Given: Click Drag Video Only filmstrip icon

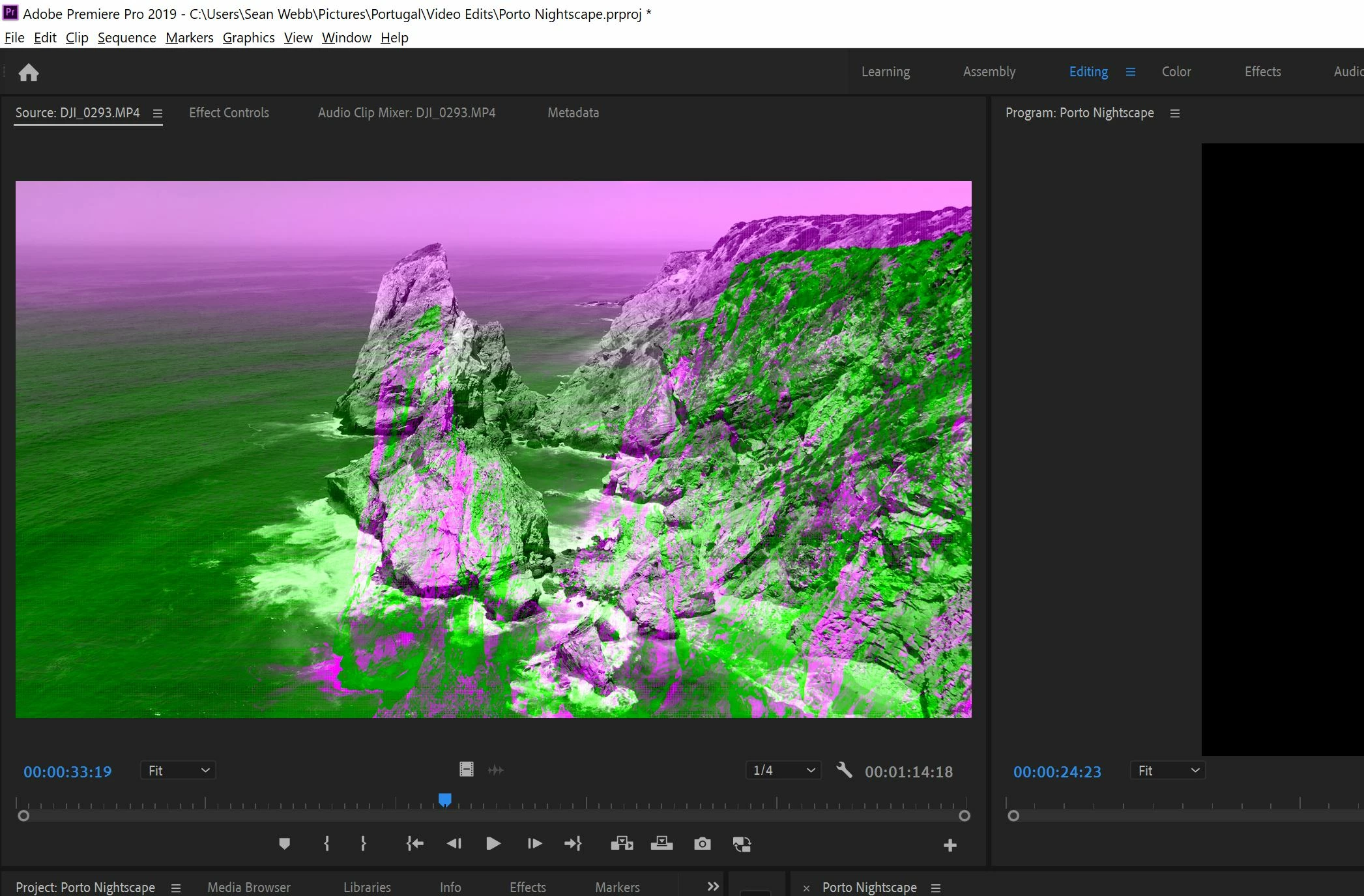Looking at the screenshot, I should click(x=467, y=770).
